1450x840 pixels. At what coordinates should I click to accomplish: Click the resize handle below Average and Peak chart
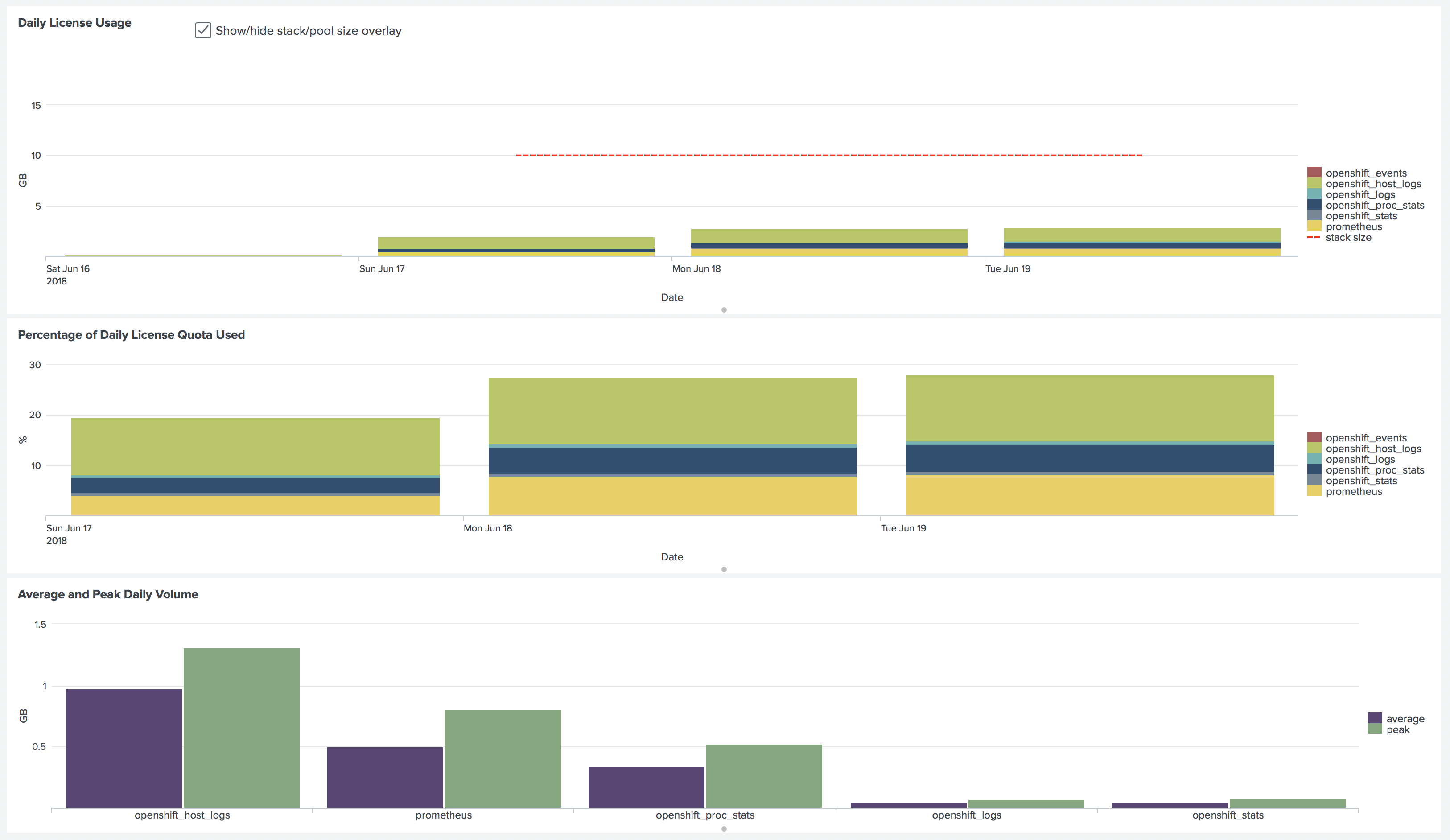(x=724, y=829)
